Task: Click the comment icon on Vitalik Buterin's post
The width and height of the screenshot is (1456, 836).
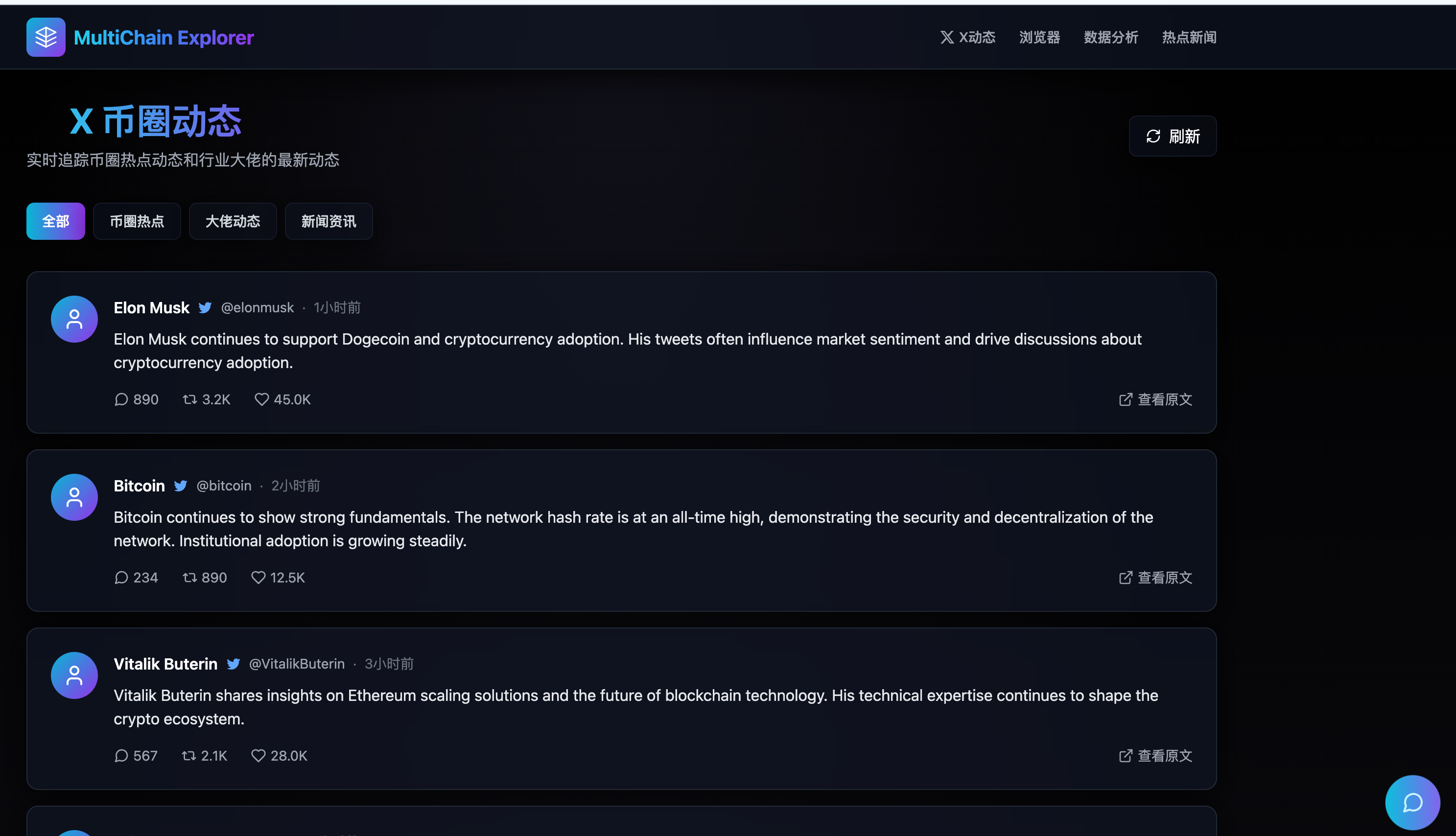Action: 121,756
